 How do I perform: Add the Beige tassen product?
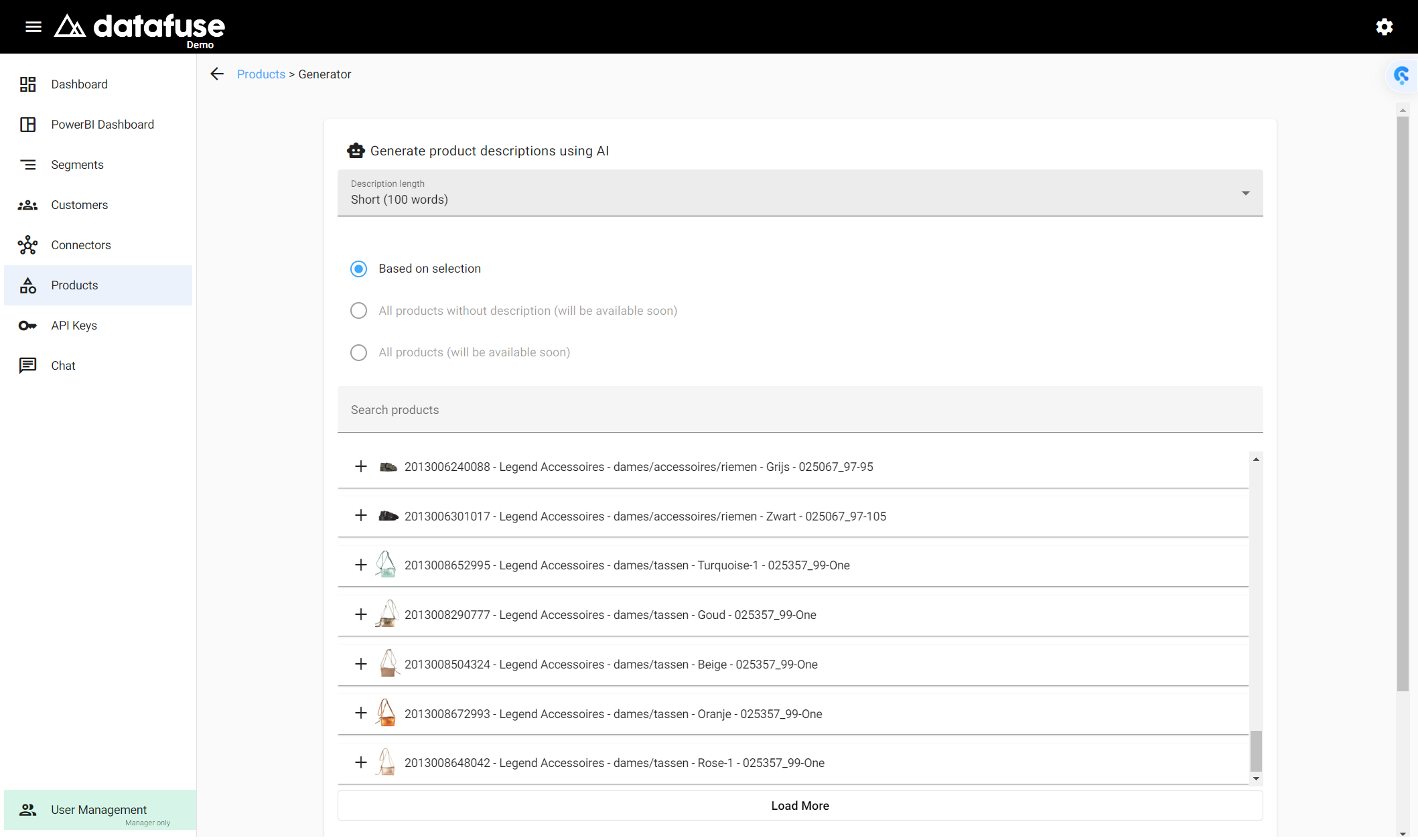pyautogui.click(x=361, y=664)
